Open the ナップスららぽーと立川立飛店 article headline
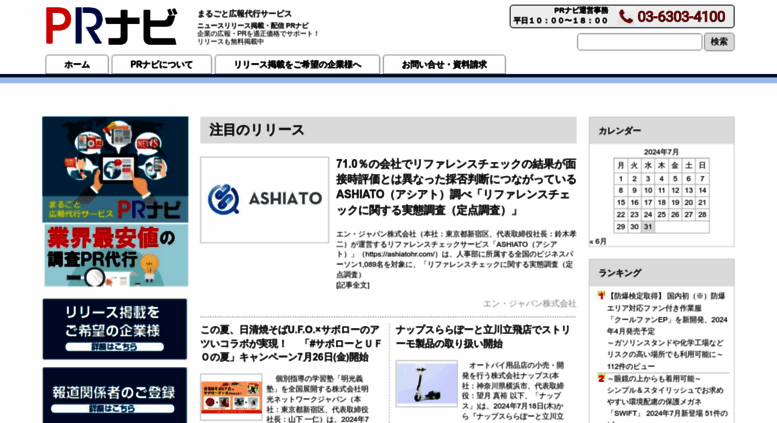Viewport: 777px width, 423px height. pyautogui.click(x=484, y=337)
